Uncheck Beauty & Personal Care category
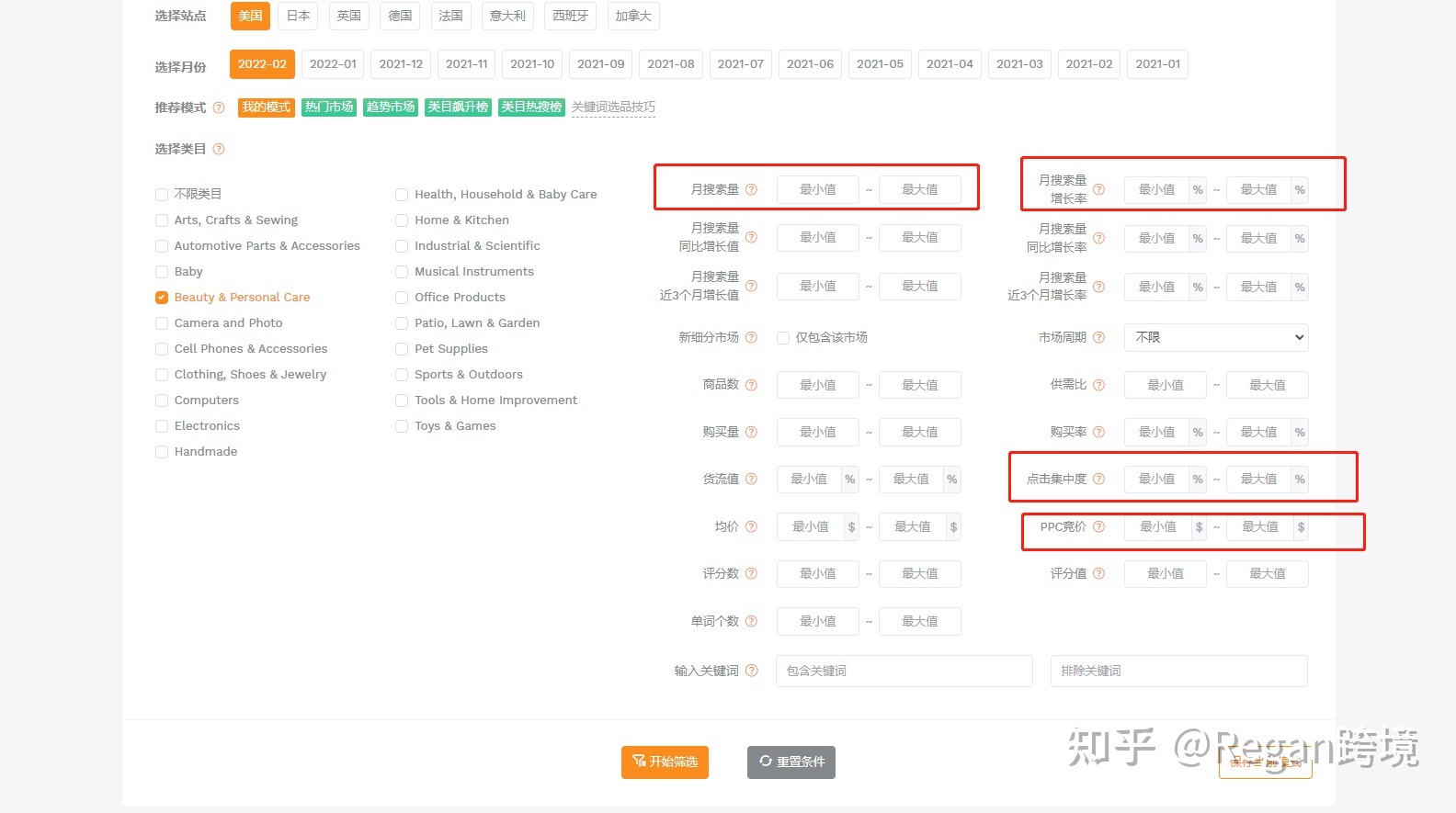The width and height of the screenshot is (1456, 813). 162,298
